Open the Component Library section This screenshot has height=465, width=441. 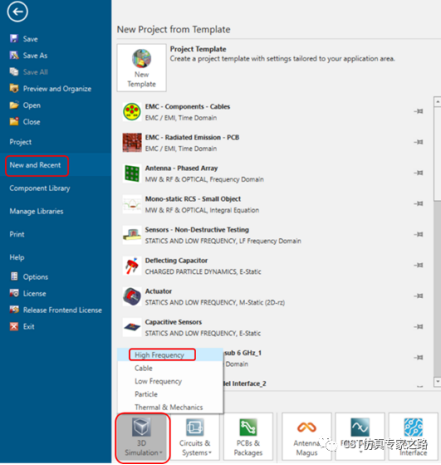(40, 188)
